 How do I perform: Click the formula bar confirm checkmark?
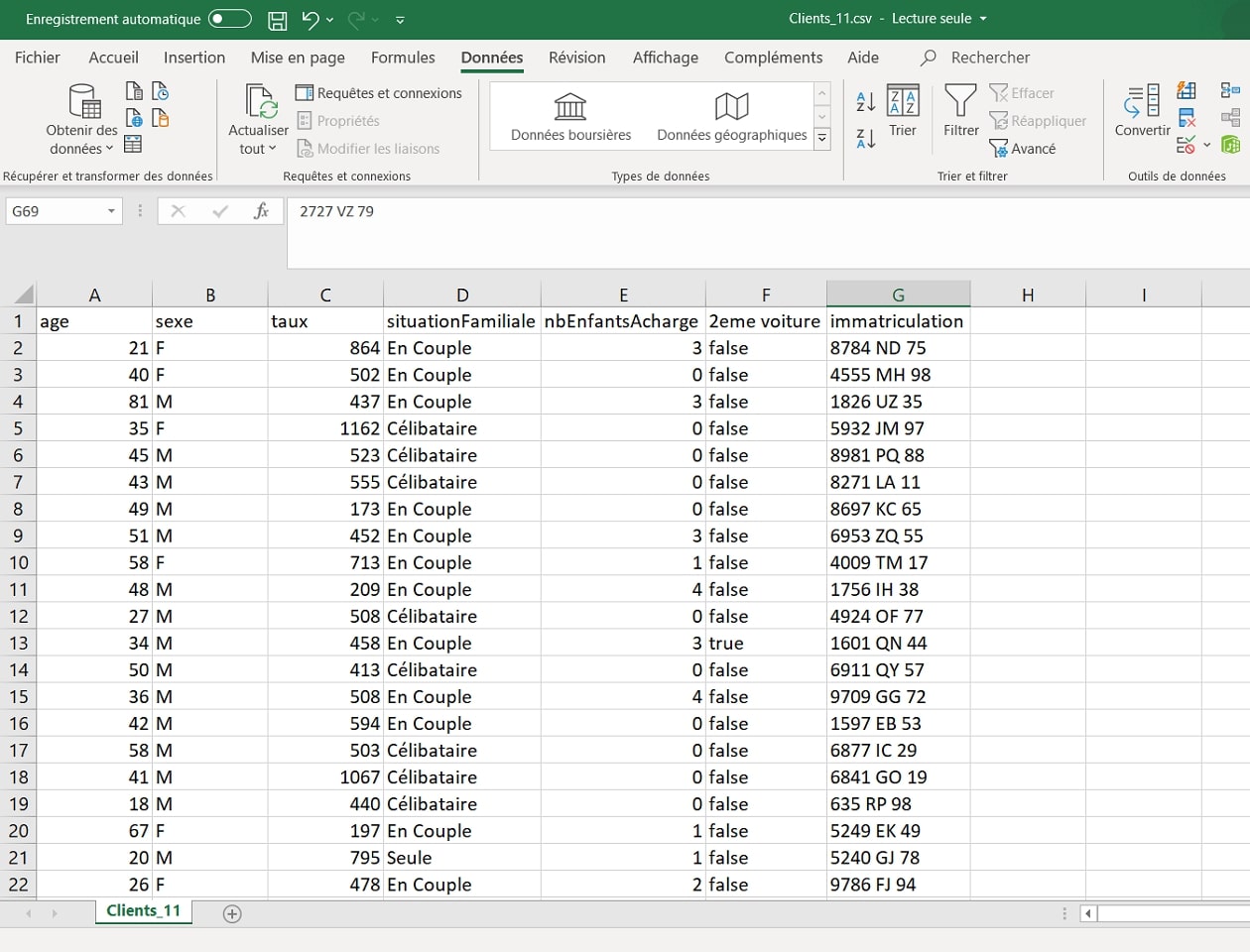pos(220,211)
